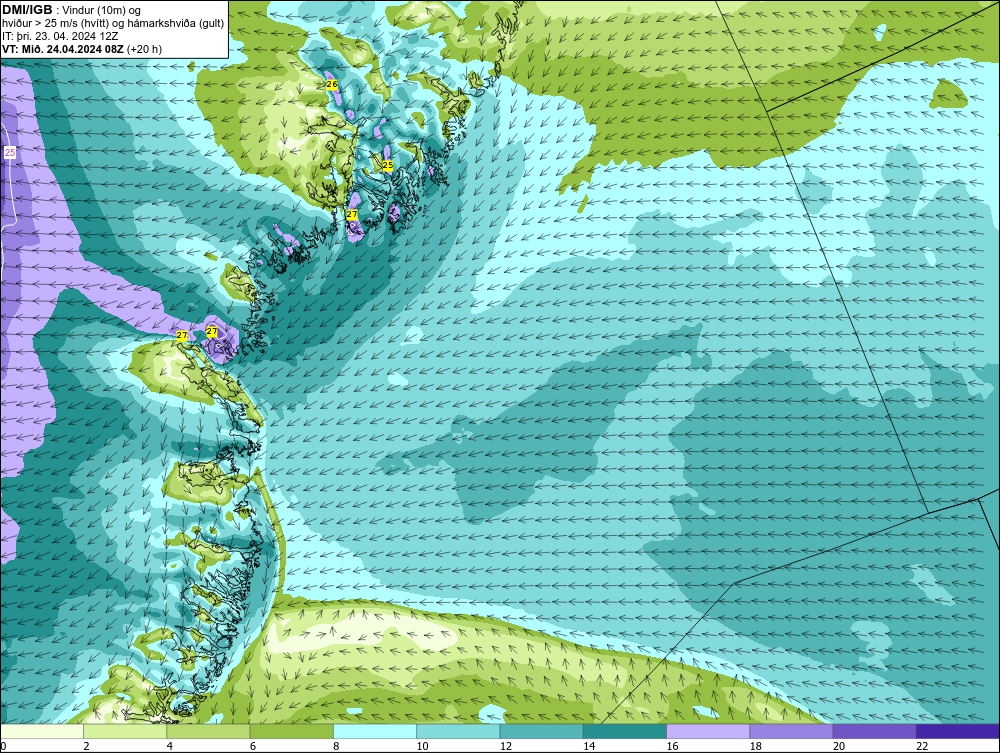
Task: Click the darkest purple legend swatch above 22
Action: (957, 731)
